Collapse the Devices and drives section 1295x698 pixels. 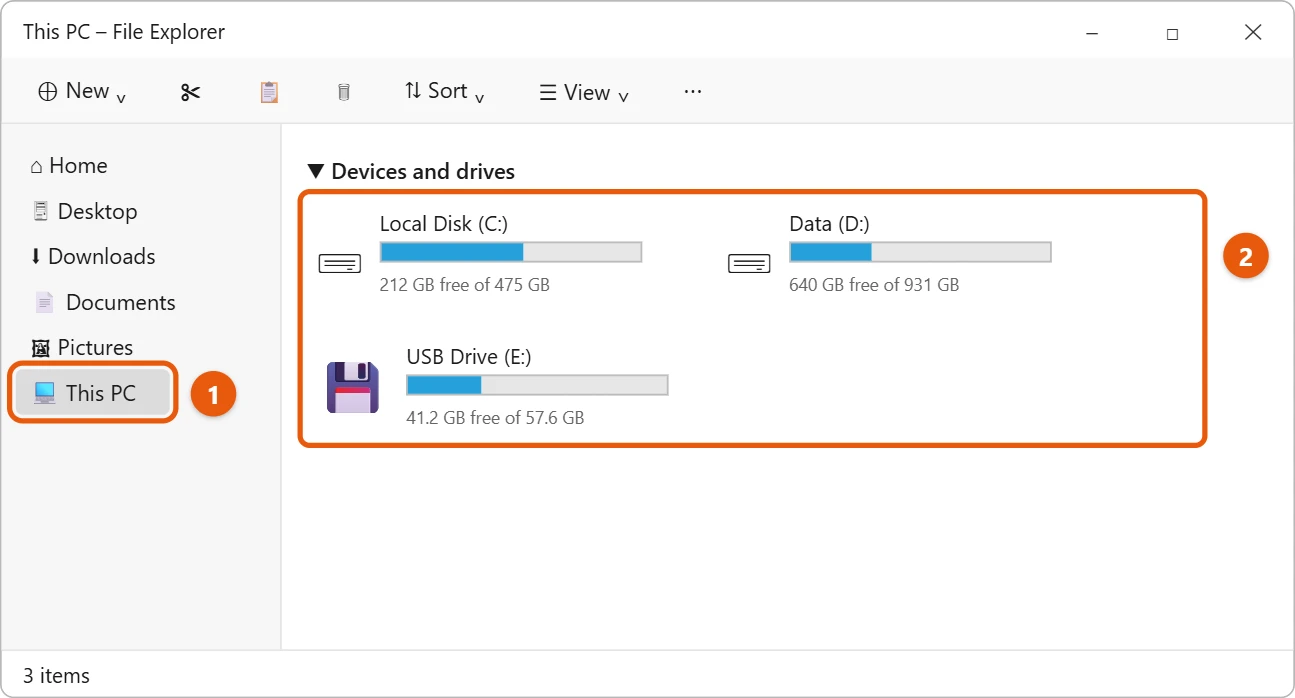point(316,172)
